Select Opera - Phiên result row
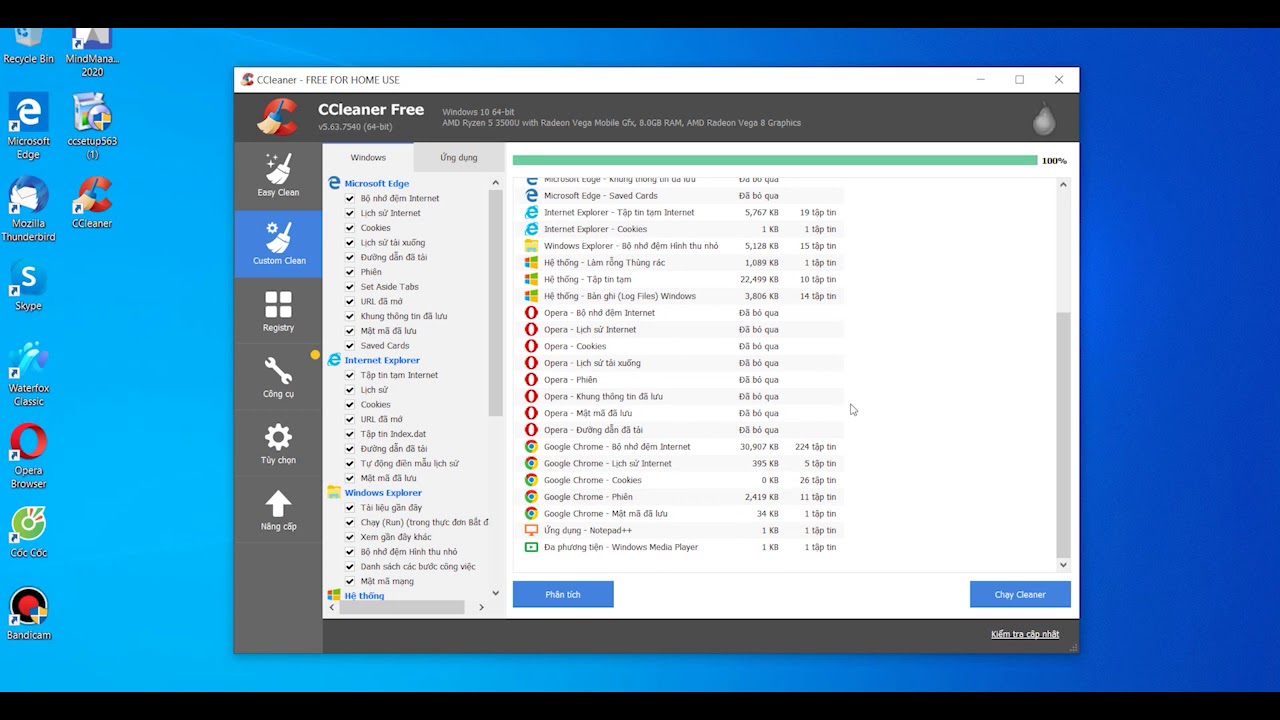This screenshot has width=1280, height=720. (x=684, y=380)
